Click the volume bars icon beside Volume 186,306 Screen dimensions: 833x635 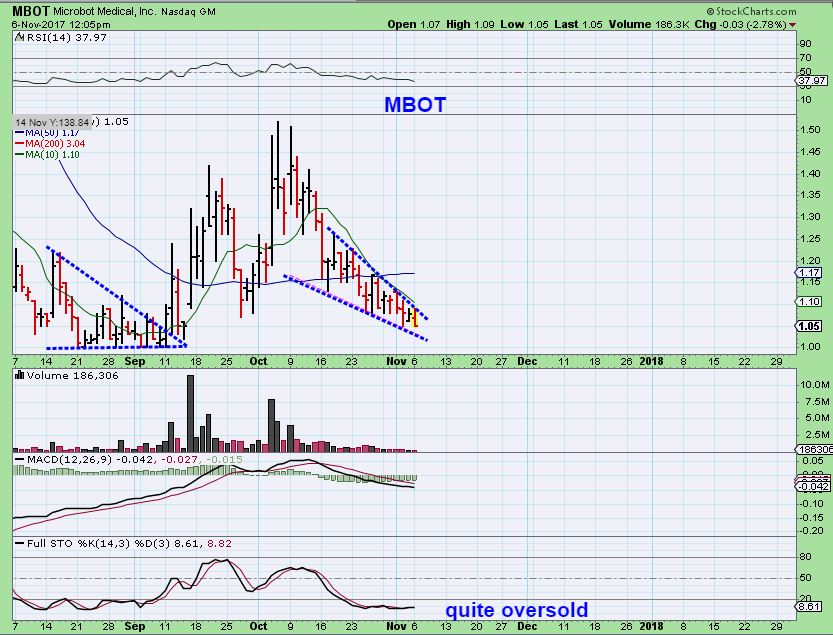[x=20, y=375]
